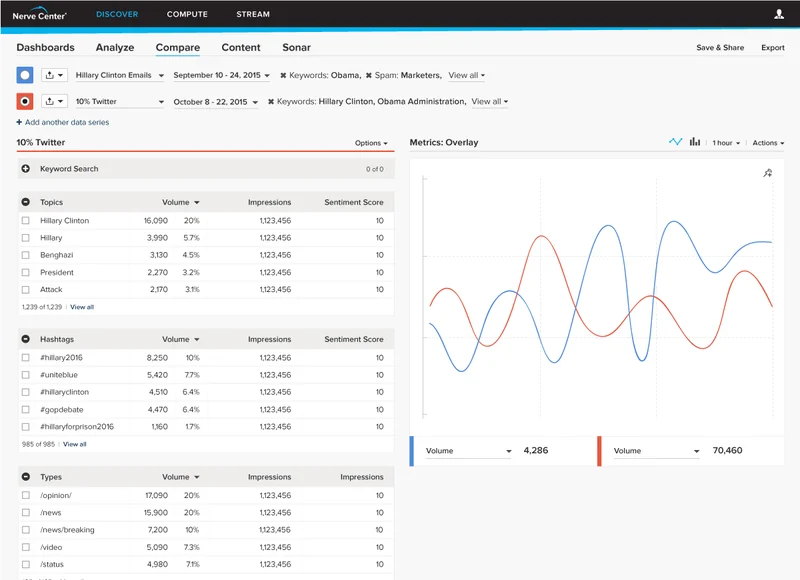Click the /video type text
This screenshot has height=580, width=800.
coord(51,547)
